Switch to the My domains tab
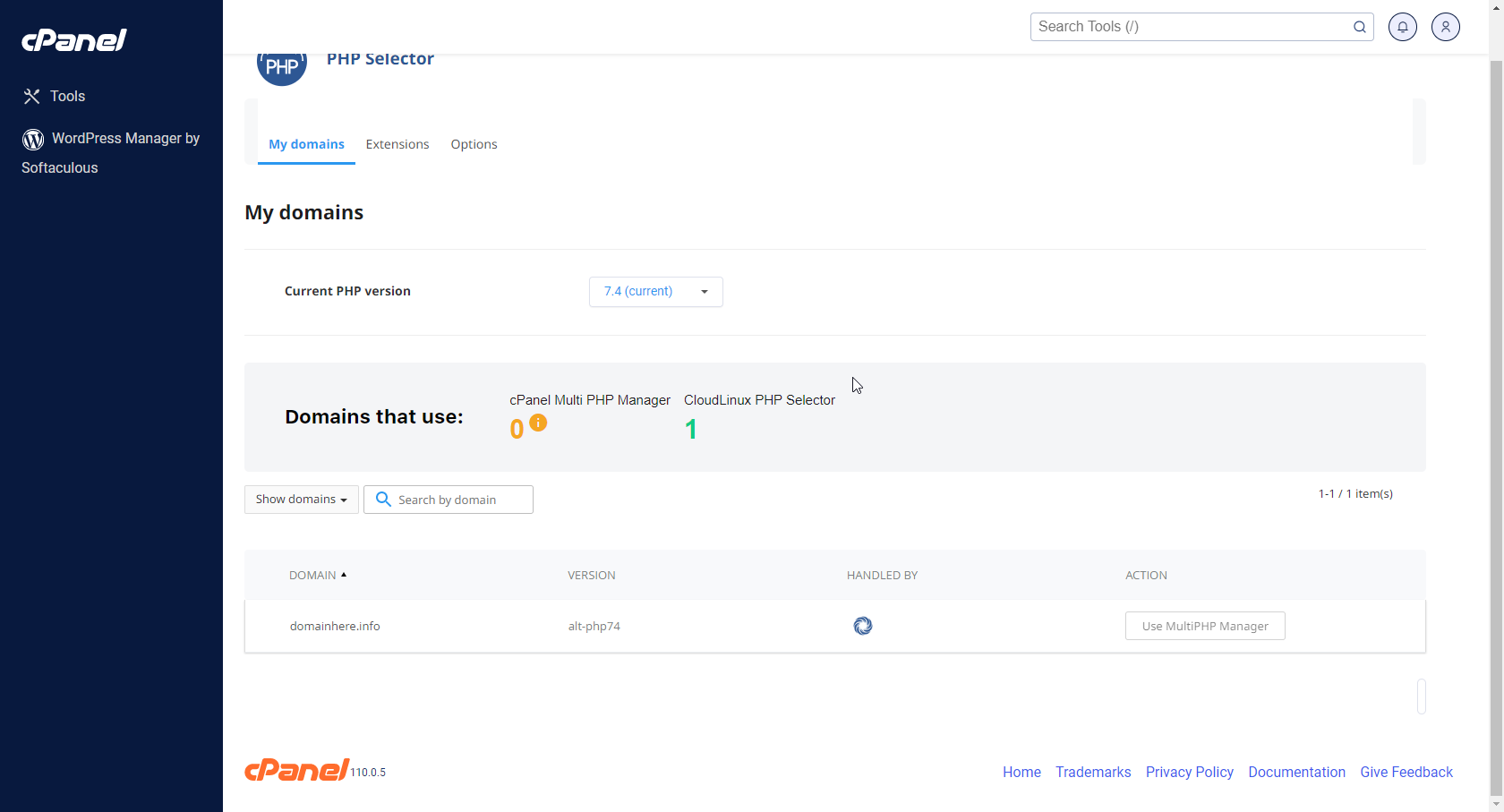1504x812 pixels. coord(306,144)
